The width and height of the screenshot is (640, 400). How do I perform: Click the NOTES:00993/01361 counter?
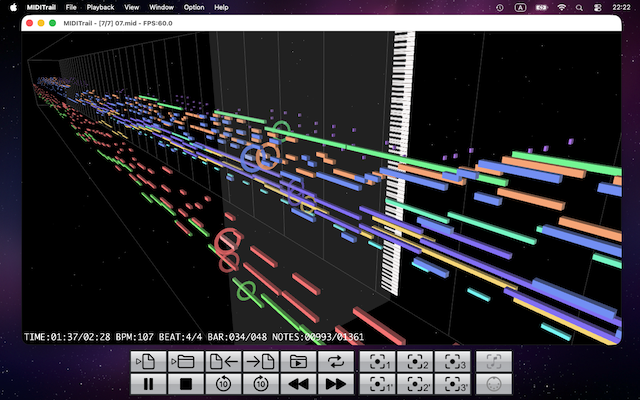coord(318,337)
